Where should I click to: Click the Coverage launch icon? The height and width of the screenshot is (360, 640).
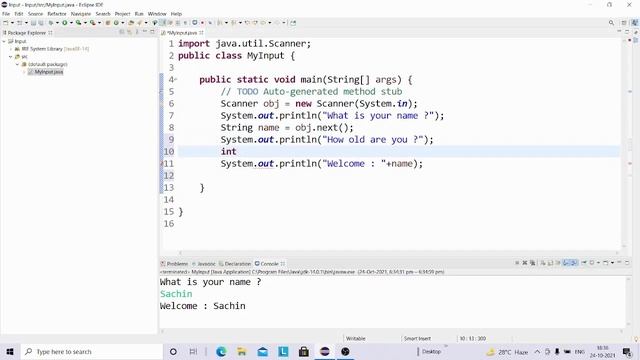(x=78, y=23)
